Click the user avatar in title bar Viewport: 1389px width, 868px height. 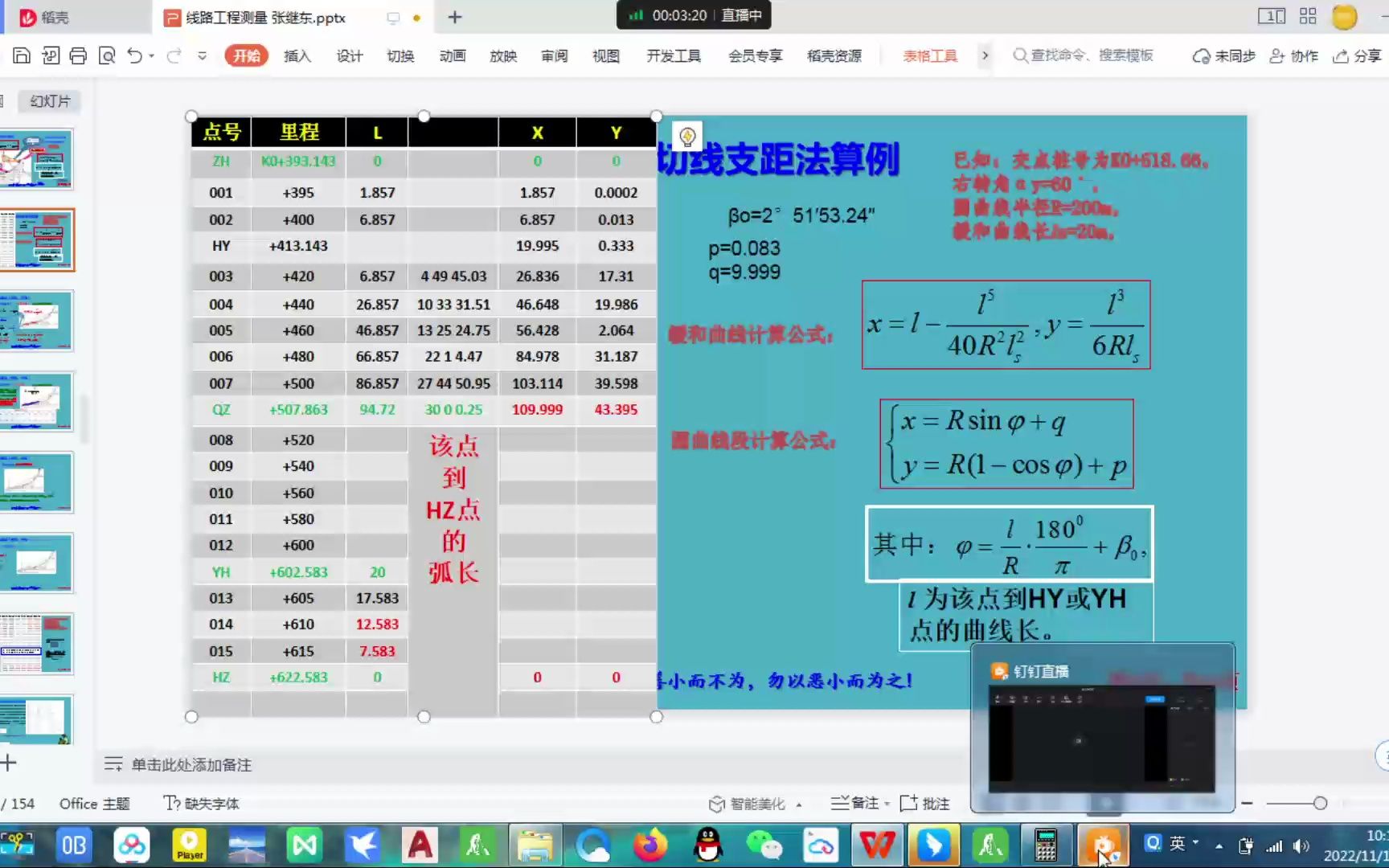(x=1344, y=17)
